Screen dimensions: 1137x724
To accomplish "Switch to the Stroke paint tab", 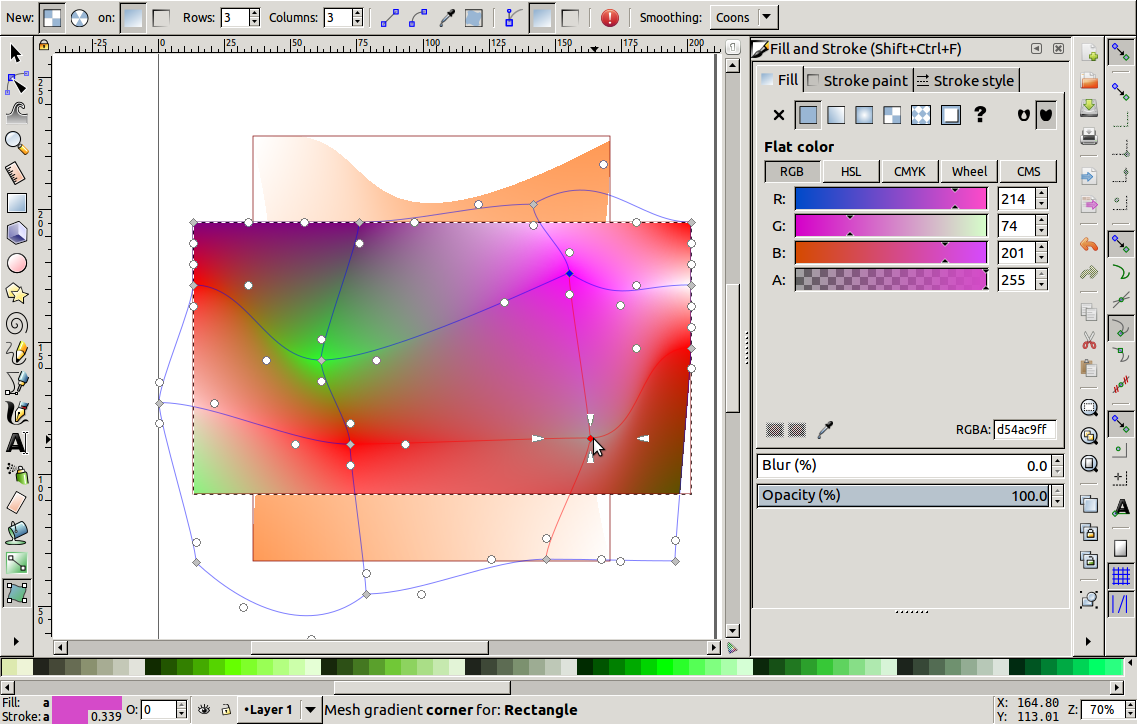I will 858,81.
